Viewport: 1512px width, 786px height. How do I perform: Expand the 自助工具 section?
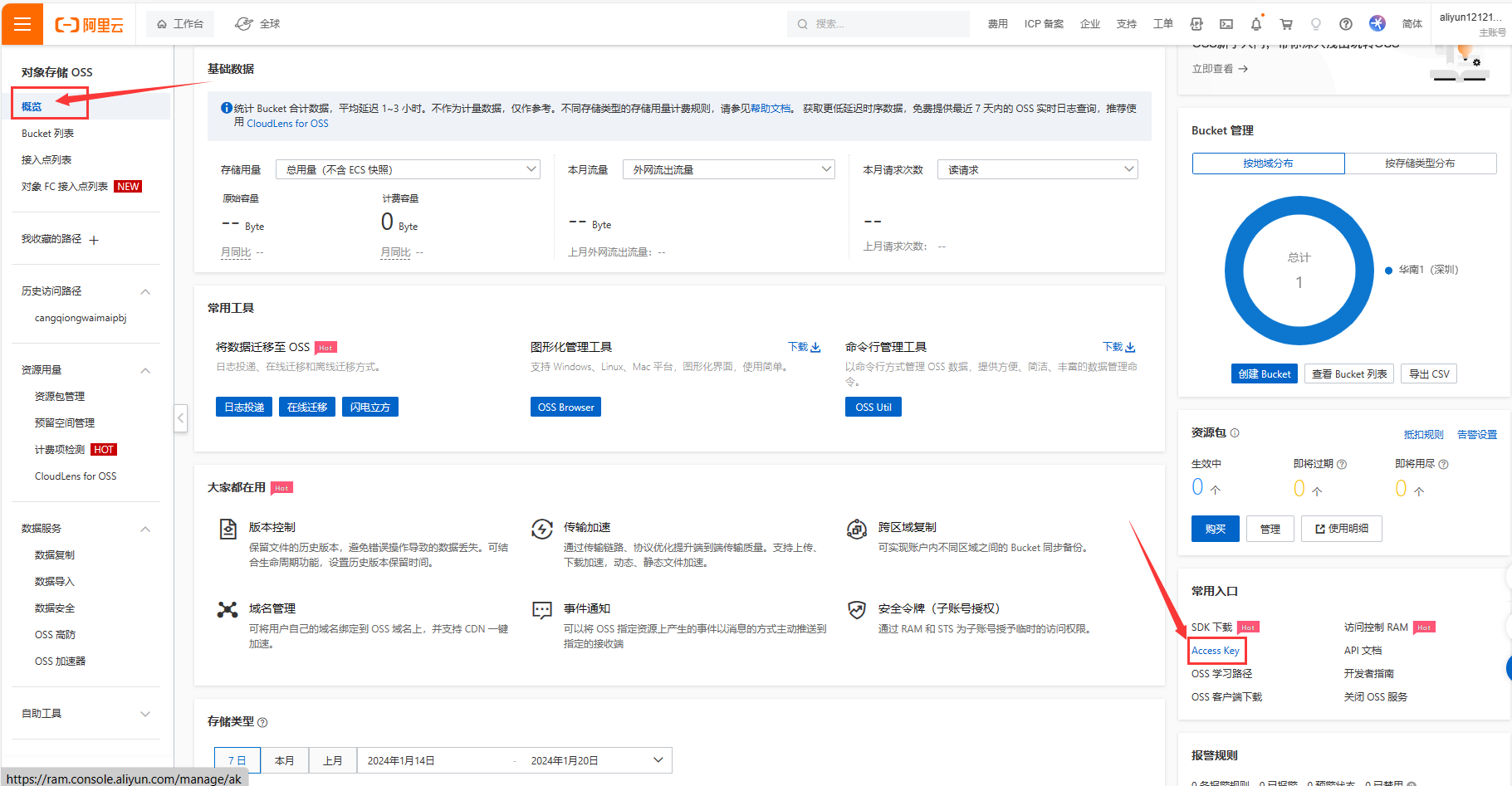coord(145,714)
